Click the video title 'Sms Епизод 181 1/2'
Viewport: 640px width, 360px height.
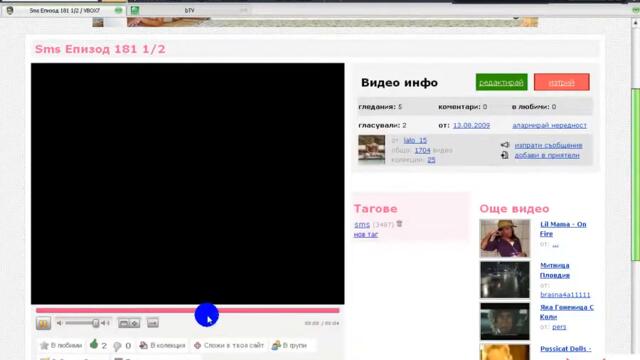click(x=100, y=49)
